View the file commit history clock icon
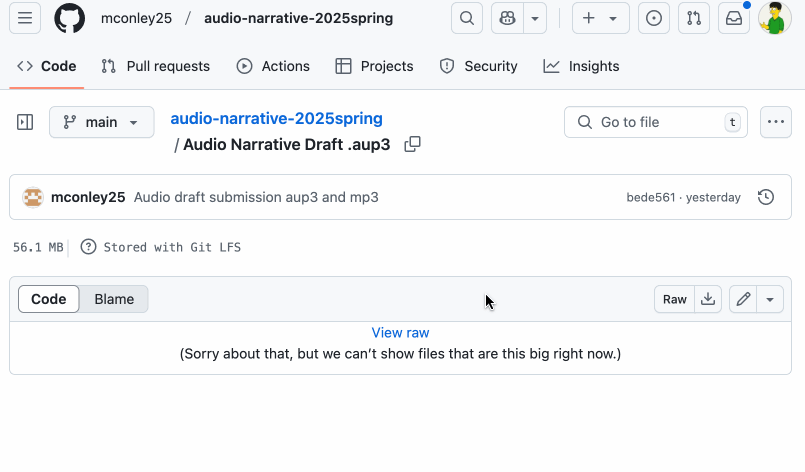This screenshot has width=805, height=472. [x=766, y=197]
